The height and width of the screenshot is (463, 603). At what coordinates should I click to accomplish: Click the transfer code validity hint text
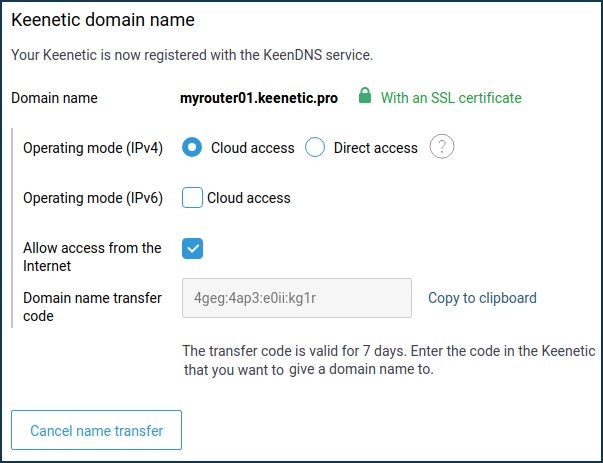[388, 360]
